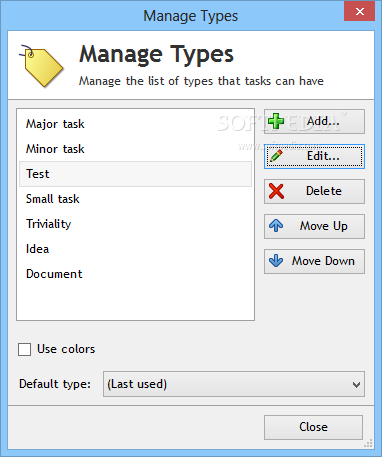Select Document in the types list
Image resolution: width=382 pixels, height=457 pixels.
[135, 274]
